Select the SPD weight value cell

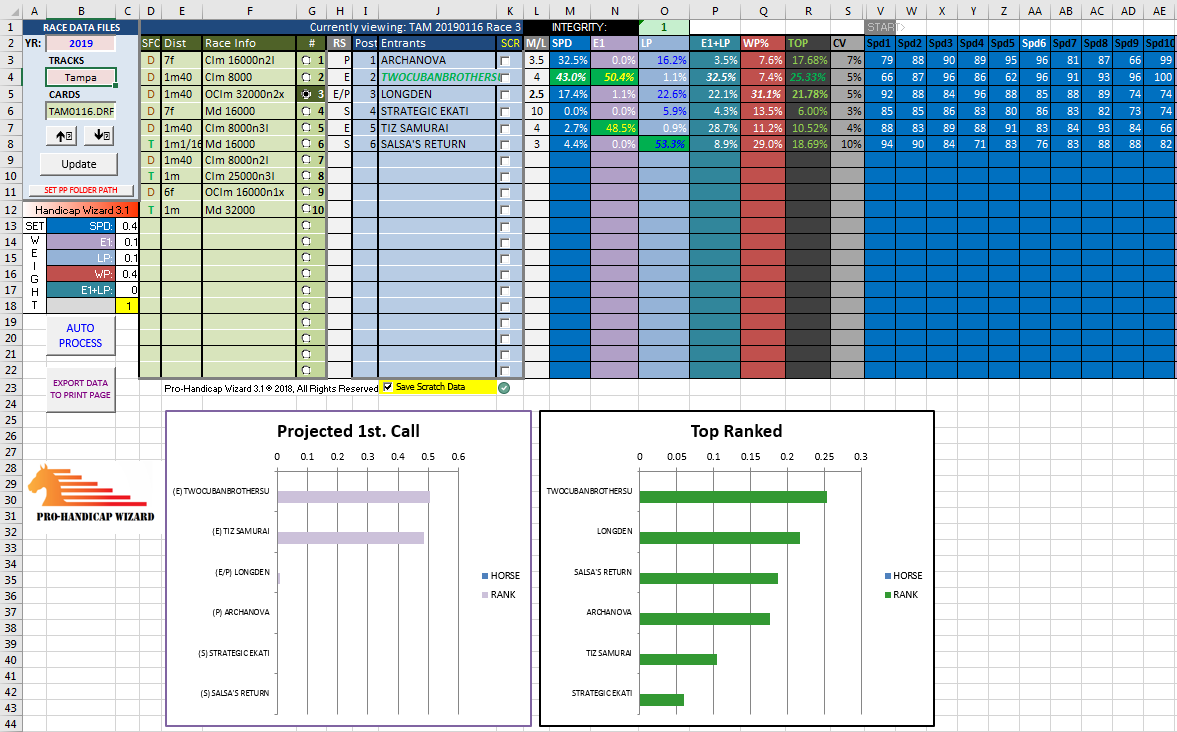[129, 226]
